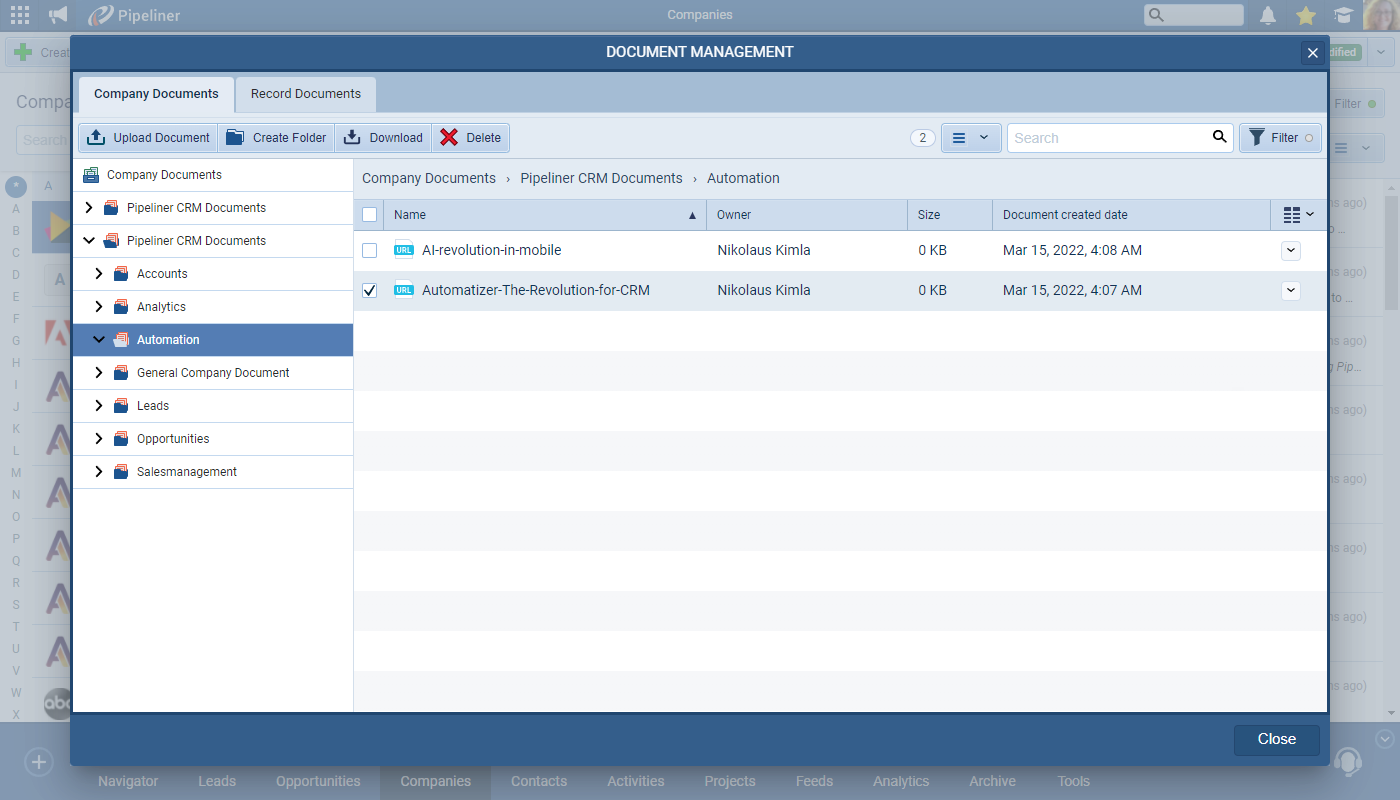Go to Pipeliner CRM Documents breadcrumb
Screen dimensions: 1400x800
pos(601,178)
